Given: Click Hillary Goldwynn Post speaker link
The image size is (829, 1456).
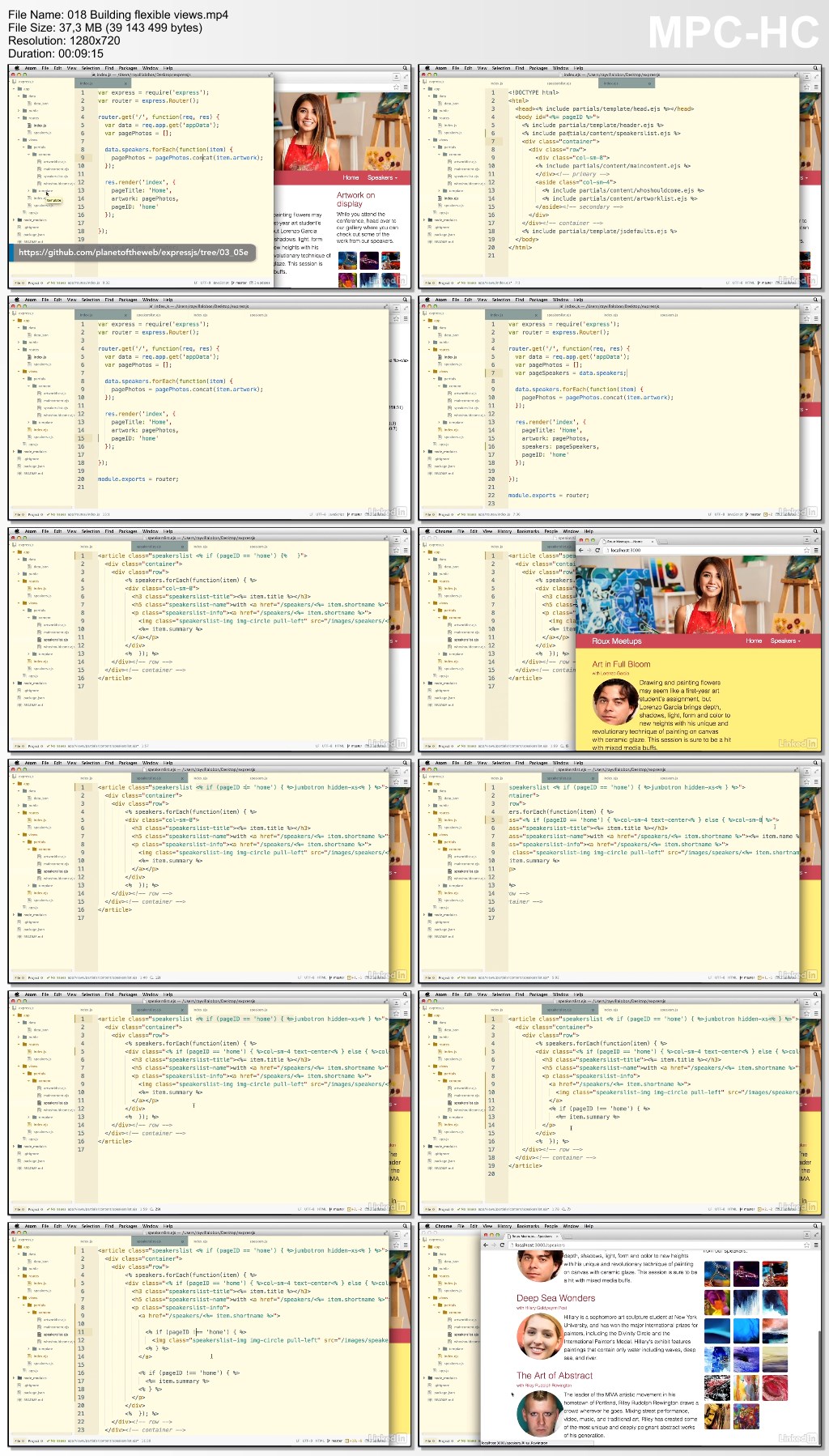Looking at the screenshot, I should (x=546, y=1307).
